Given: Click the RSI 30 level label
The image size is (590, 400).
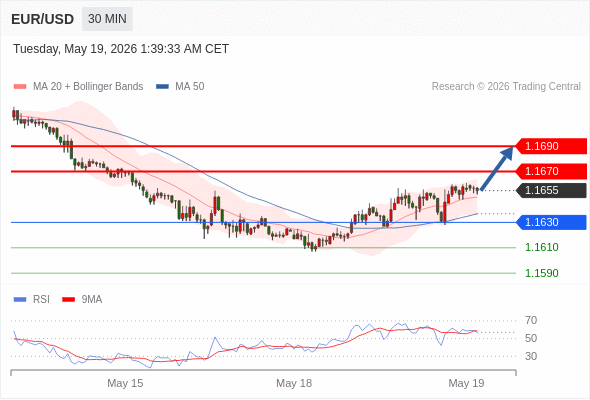Looking at the screenshot, I should [531, 356].
